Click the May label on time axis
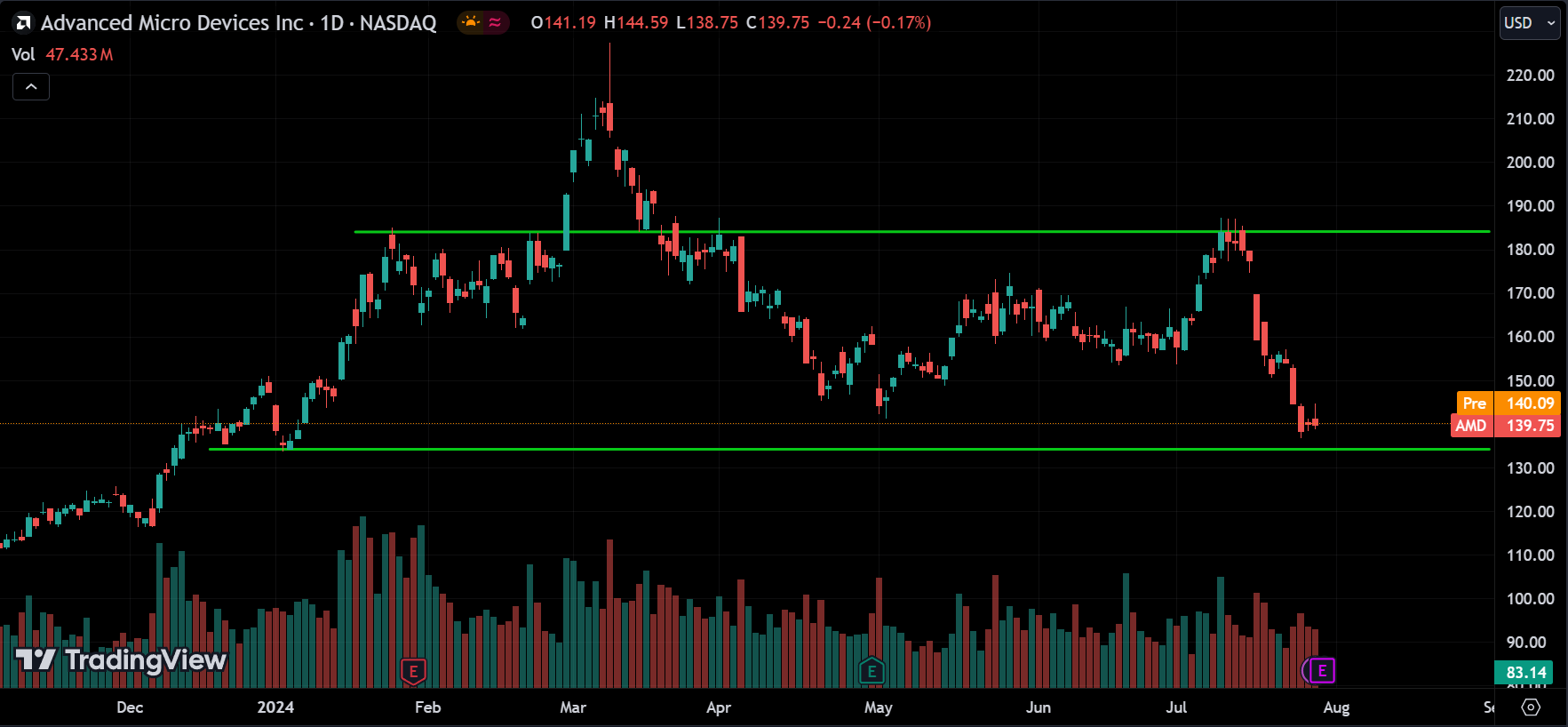This screenshot has width=1568, height=727. (x=879, y=707)
